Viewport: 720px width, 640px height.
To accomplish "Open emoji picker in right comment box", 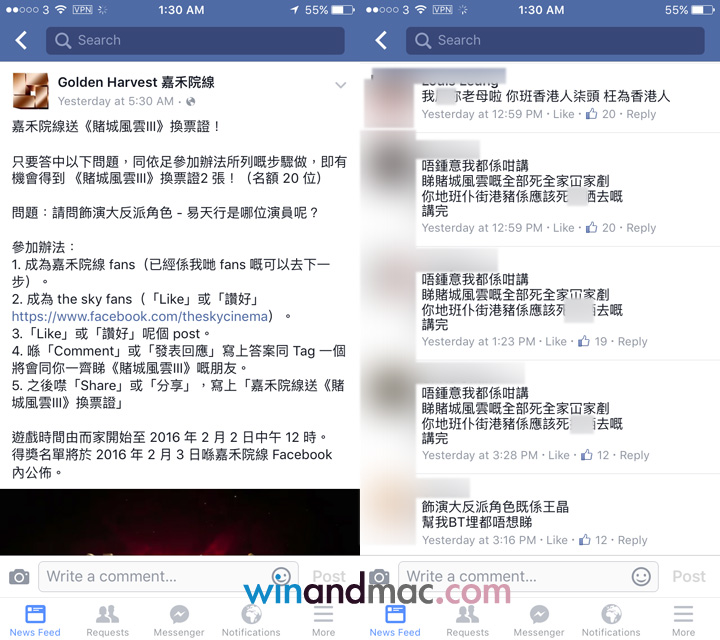I will tap(641, 576).
